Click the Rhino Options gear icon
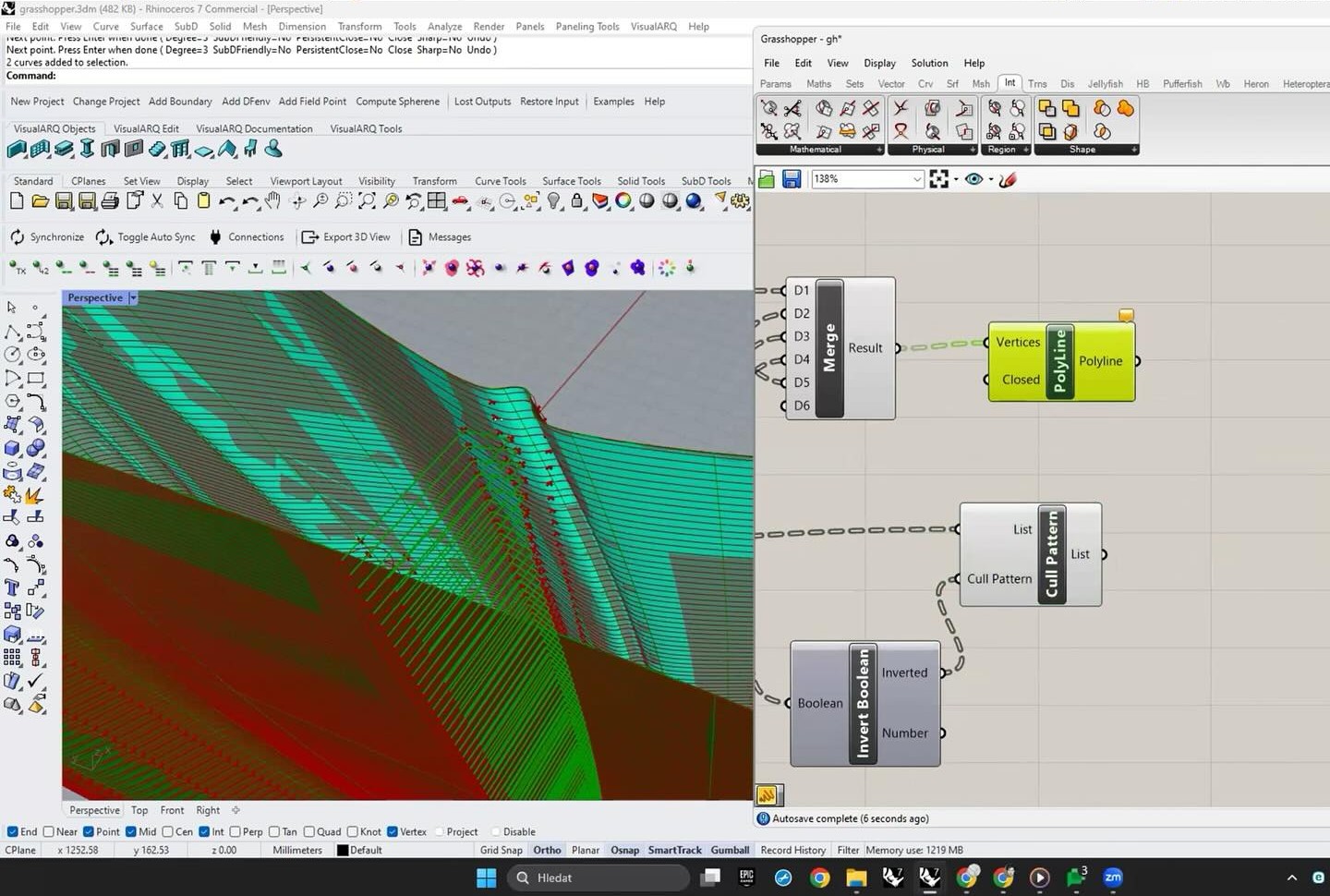 point(740,200)
